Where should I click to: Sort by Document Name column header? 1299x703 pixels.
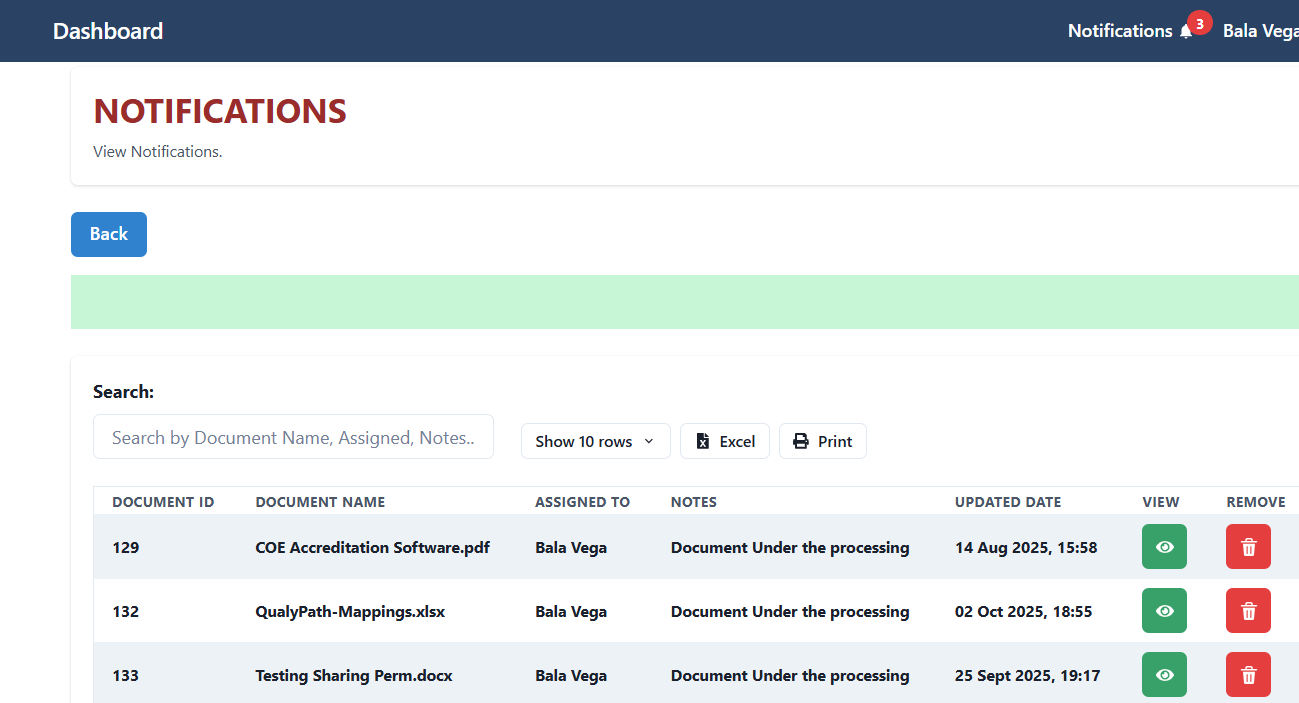(320, 502)
